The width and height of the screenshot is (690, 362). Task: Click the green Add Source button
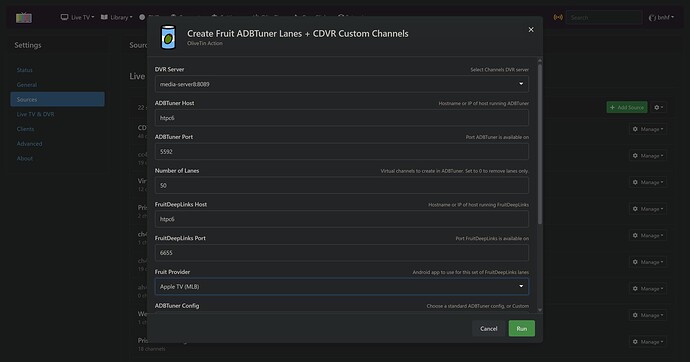coord(627,107)
